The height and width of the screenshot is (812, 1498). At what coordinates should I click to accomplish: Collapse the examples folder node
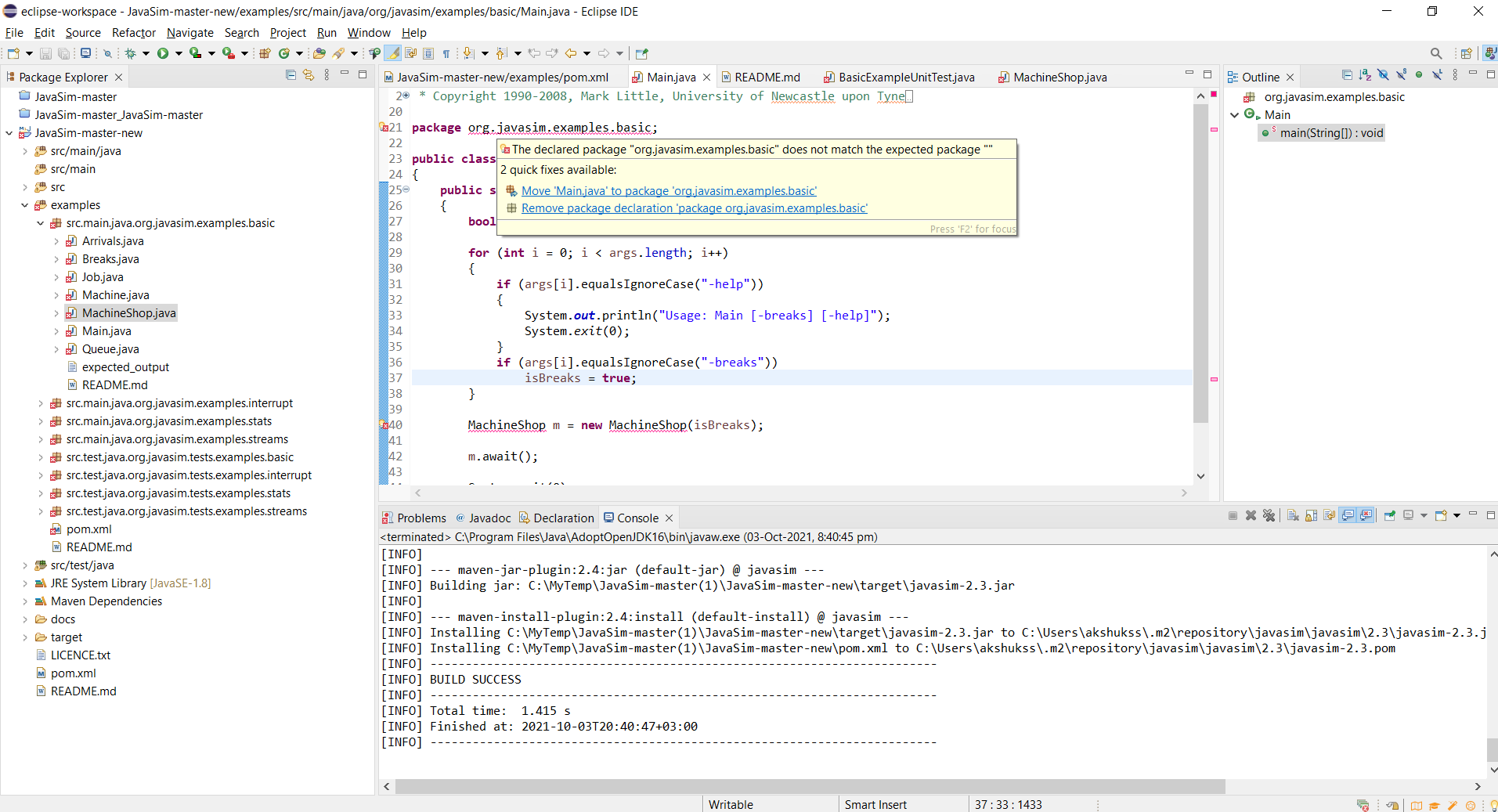click(24, 205)
